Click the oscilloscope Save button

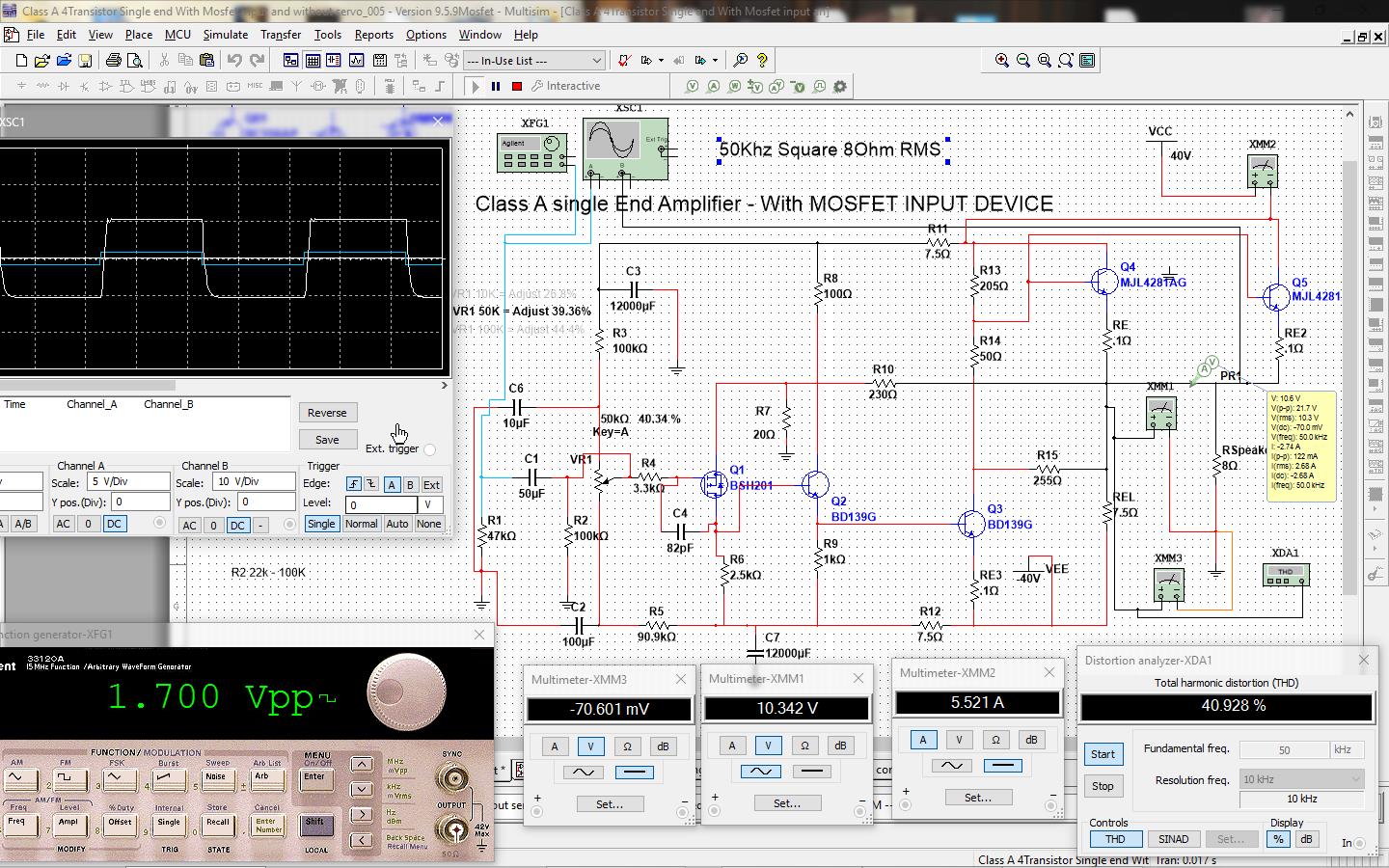pos(327,440)
